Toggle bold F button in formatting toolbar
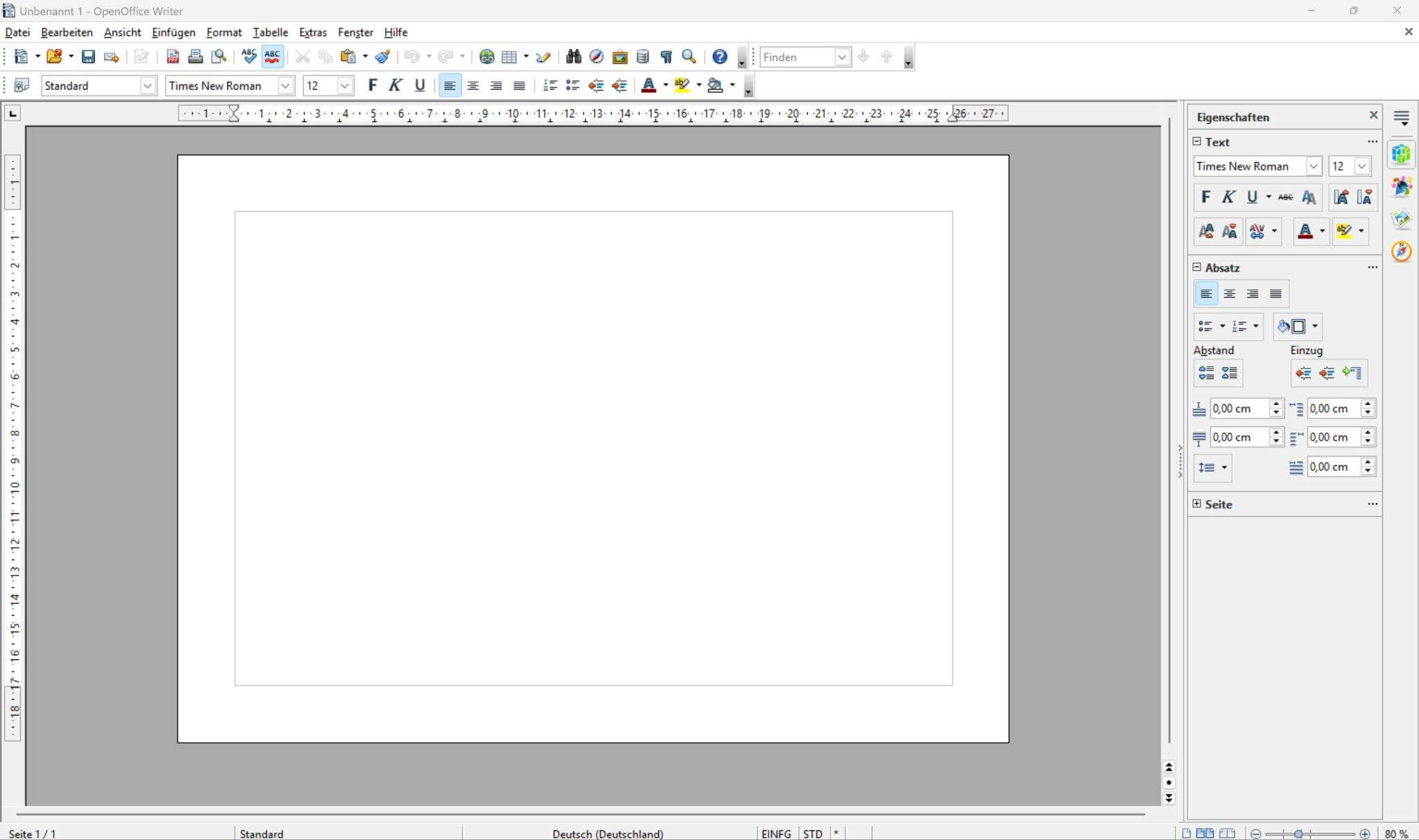The image size is (1419, 840). pos(372,85)
